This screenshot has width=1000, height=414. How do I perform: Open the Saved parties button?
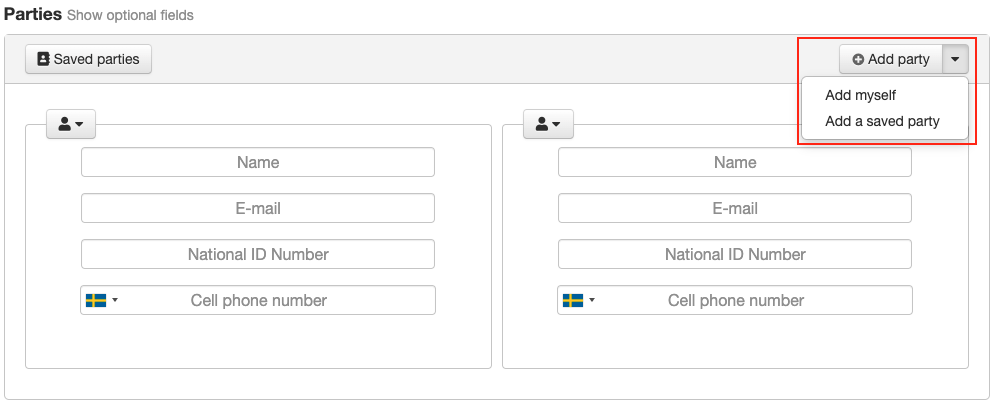(x=89, y=59)
